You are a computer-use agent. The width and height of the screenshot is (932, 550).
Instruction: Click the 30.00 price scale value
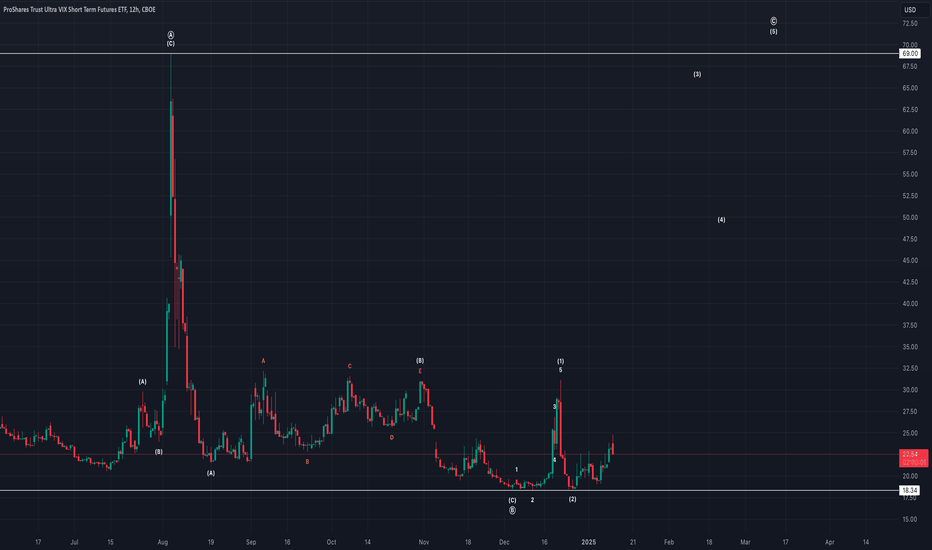(910, 390)
